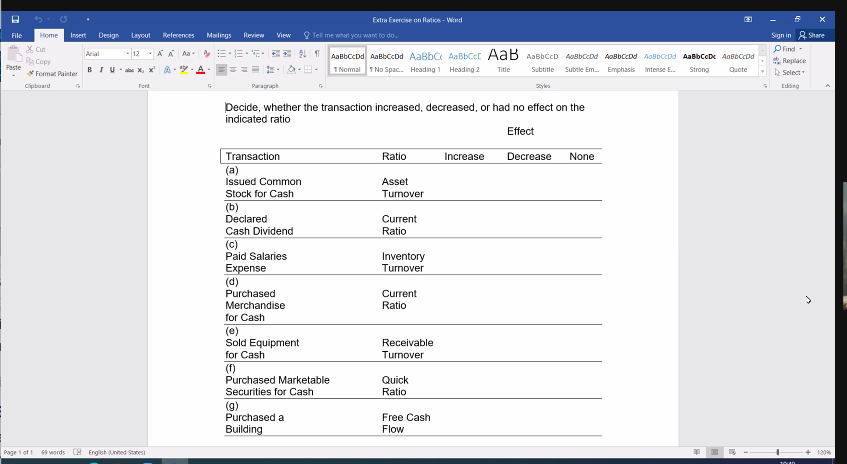Sort the selected text
Image resolution: width=847 pixels, height=464 pixels.
tap(302, 53)
